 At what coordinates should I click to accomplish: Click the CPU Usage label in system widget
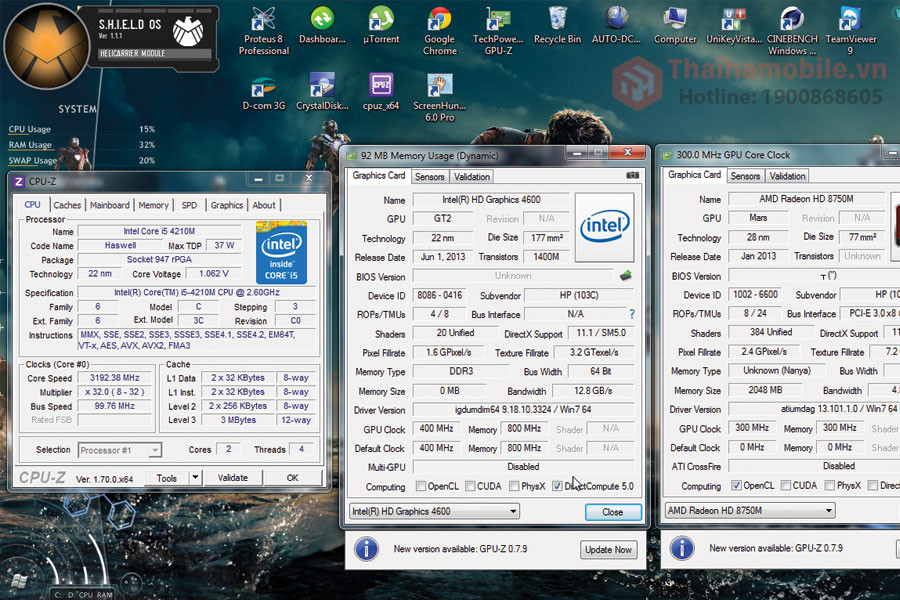tap(30, 129)
